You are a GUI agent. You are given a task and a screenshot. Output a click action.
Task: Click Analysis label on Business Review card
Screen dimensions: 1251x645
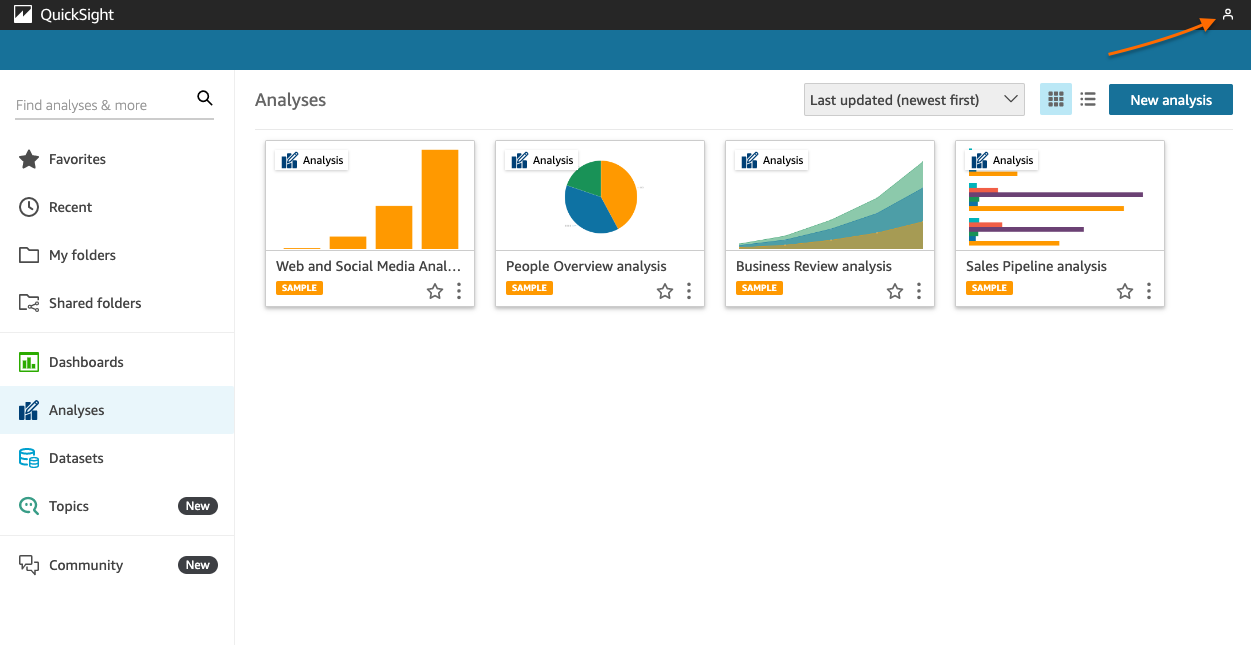[x=772, y=160]
